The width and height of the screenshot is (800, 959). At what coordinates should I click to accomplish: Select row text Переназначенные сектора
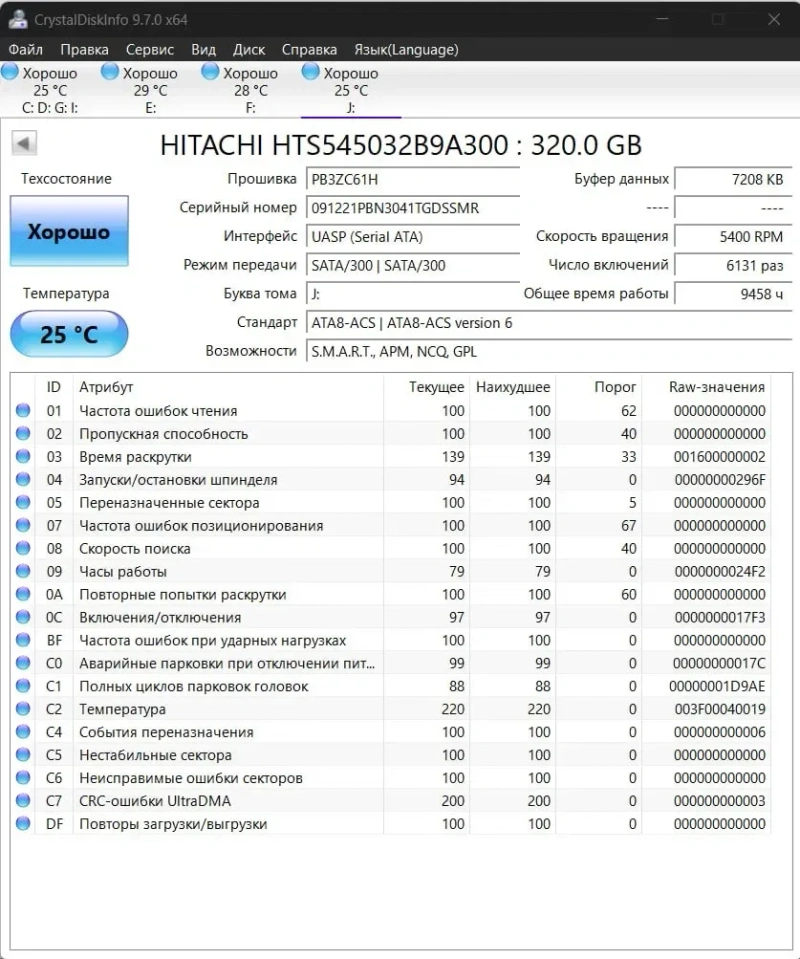[169, 503]
